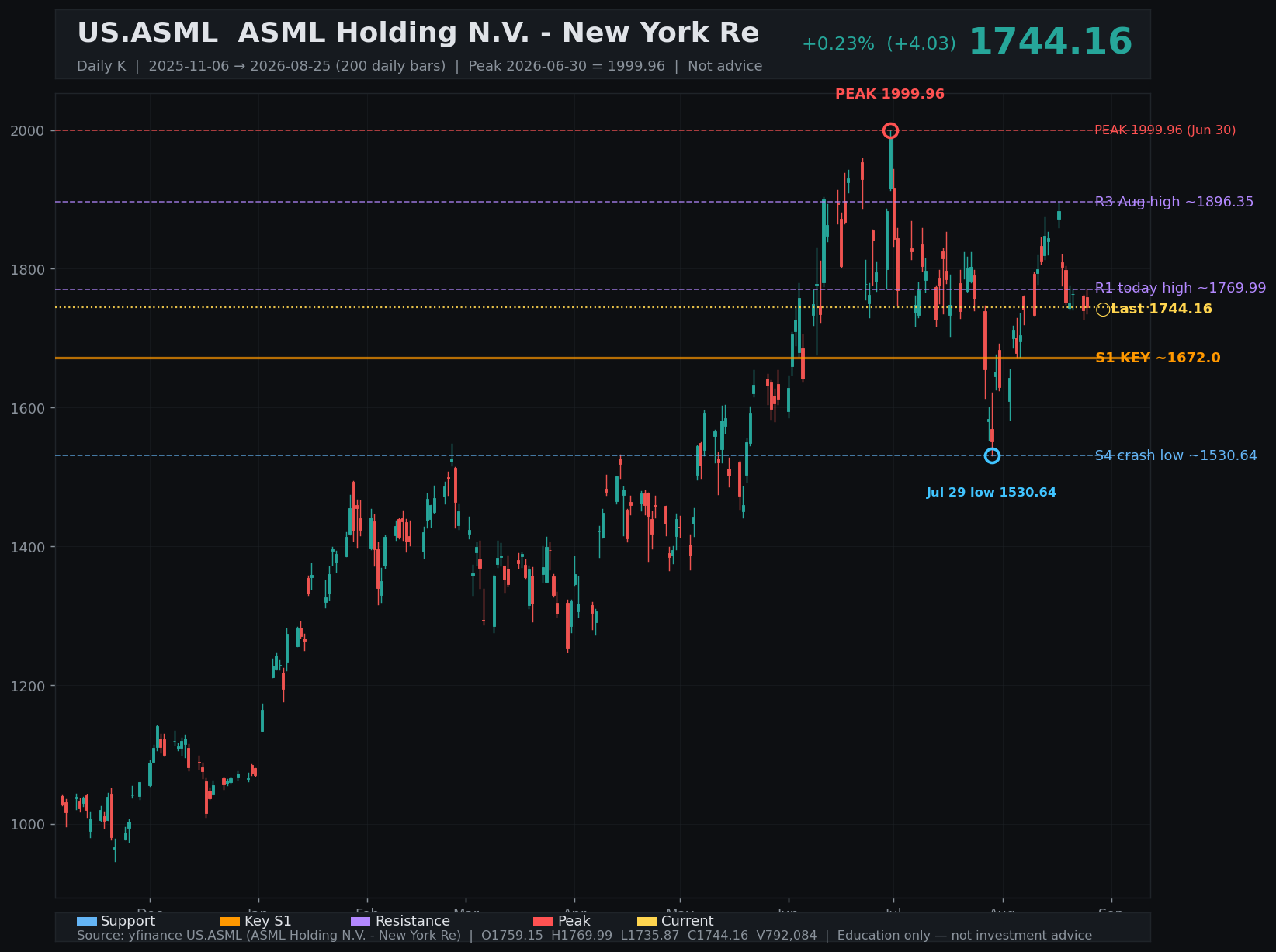Click the large price 1744.16 in header
This screenshot has width=1276, height=952.
[1050, 42]
